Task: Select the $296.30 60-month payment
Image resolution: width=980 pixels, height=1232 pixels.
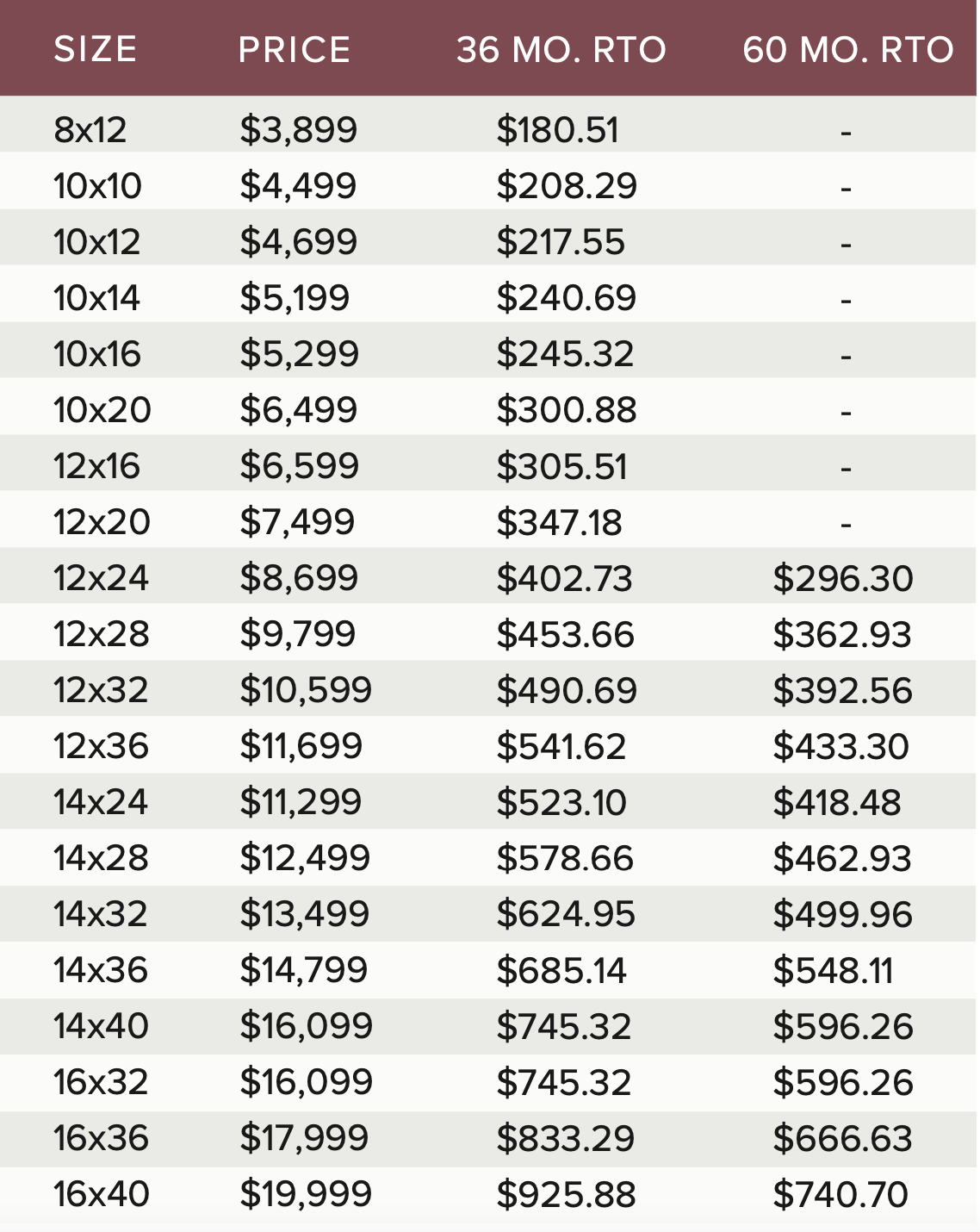Action: [843, 578]
